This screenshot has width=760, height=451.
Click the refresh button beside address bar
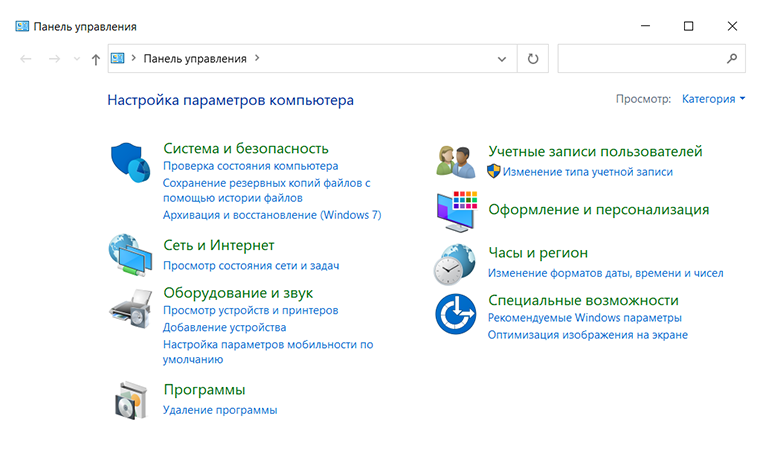click(533, 59)
